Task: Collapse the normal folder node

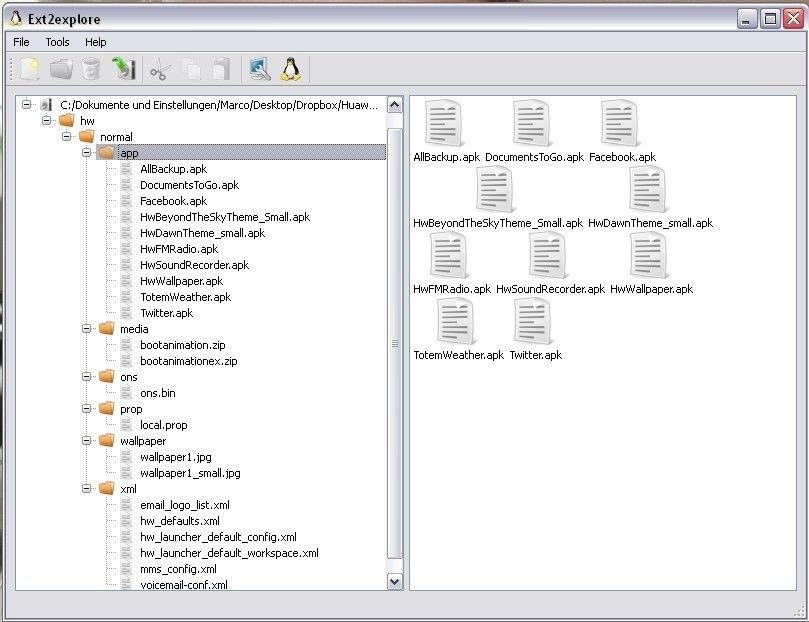Action: 67,137
